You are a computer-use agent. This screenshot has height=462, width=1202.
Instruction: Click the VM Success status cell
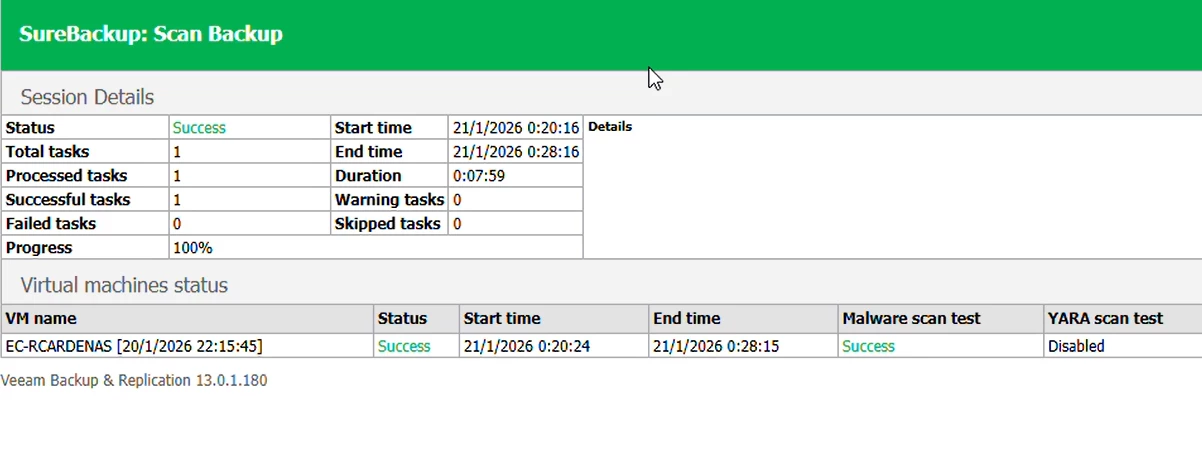[404, 346]
